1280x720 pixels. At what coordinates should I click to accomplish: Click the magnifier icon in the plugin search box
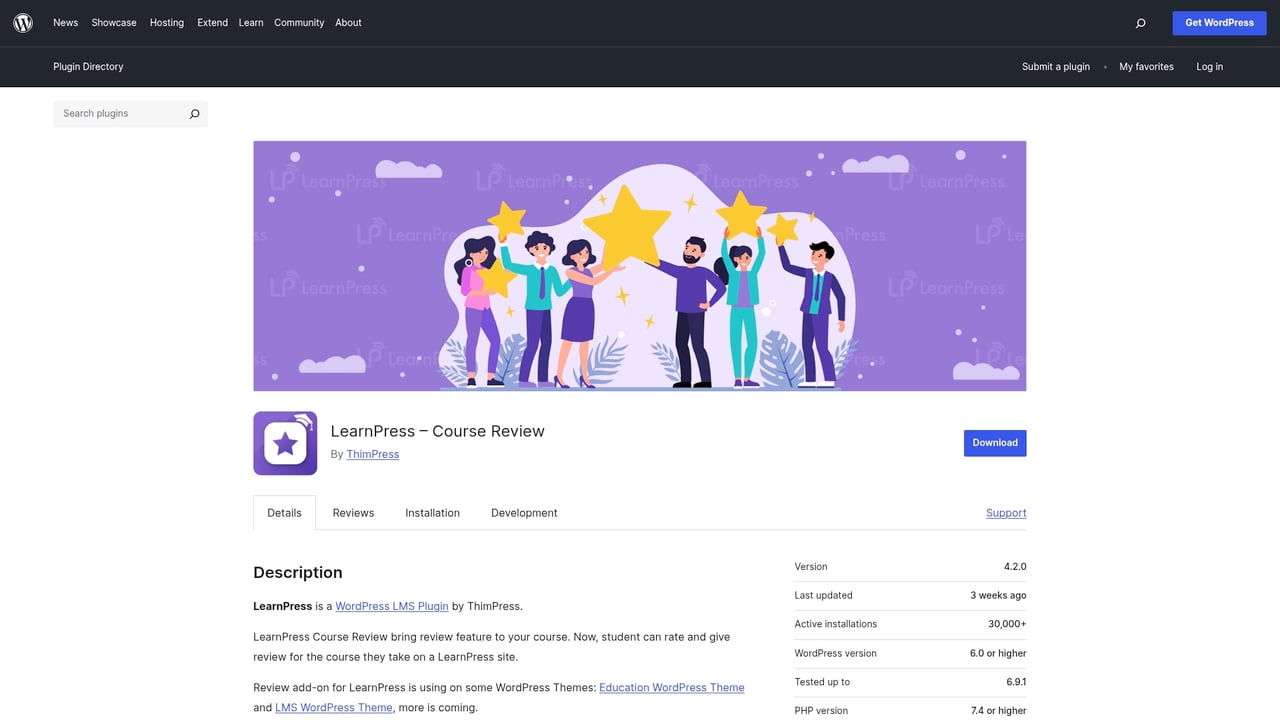(x=194, y=113)
